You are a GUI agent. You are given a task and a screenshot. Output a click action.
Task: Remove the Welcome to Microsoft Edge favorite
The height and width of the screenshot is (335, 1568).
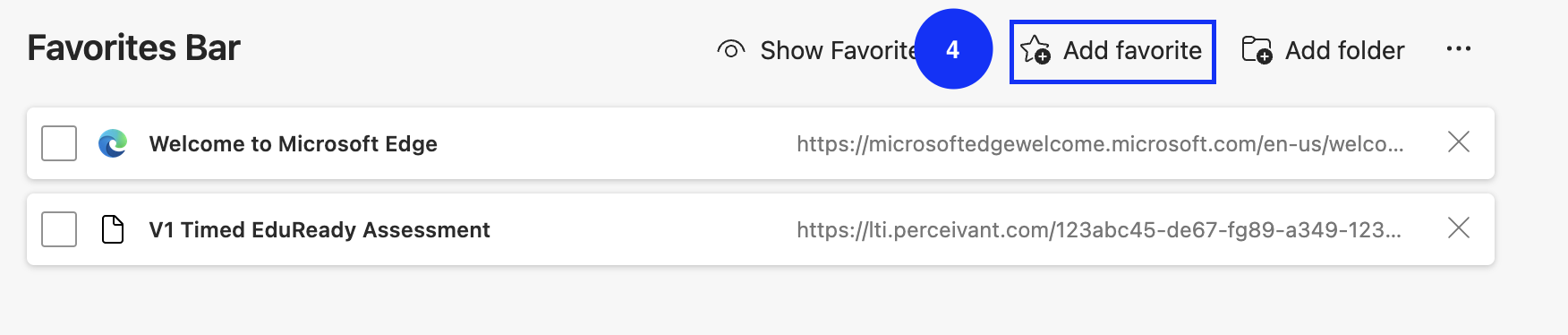1459,142
